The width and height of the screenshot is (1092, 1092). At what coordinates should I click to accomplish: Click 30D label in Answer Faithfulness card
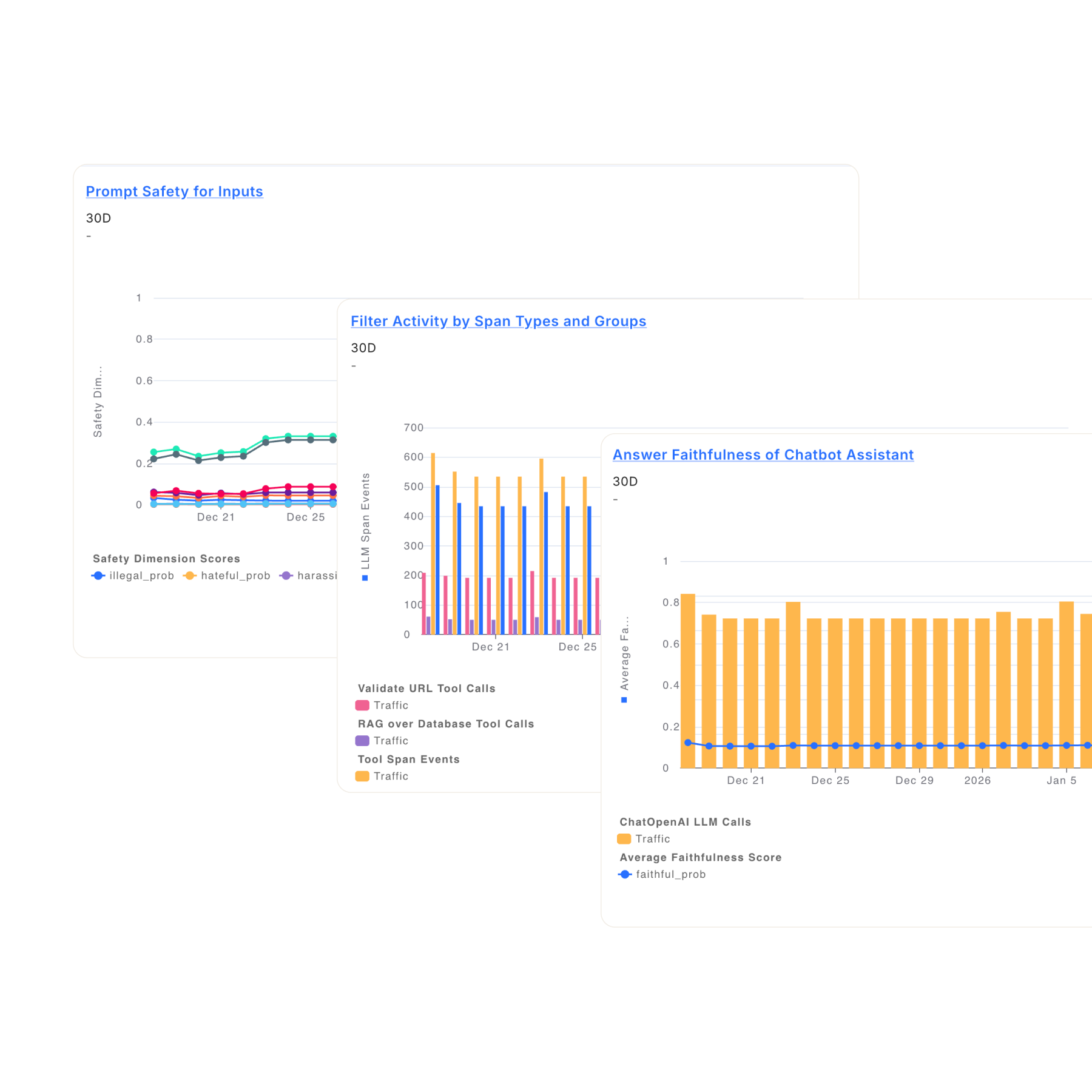pyautogui.click(x=625, y=482)
